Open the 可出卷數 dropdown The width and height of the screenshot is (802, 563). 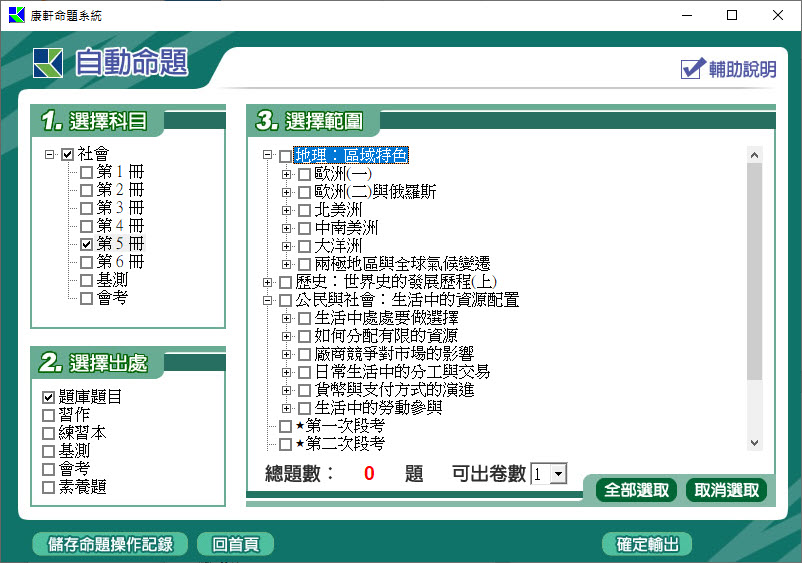point(558,474)
